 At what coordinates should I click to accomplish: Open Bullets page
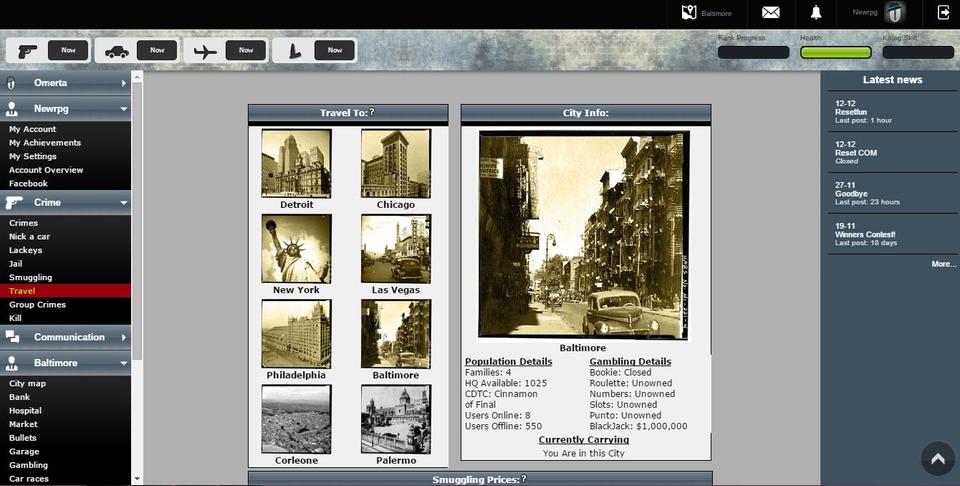[23, 438]
